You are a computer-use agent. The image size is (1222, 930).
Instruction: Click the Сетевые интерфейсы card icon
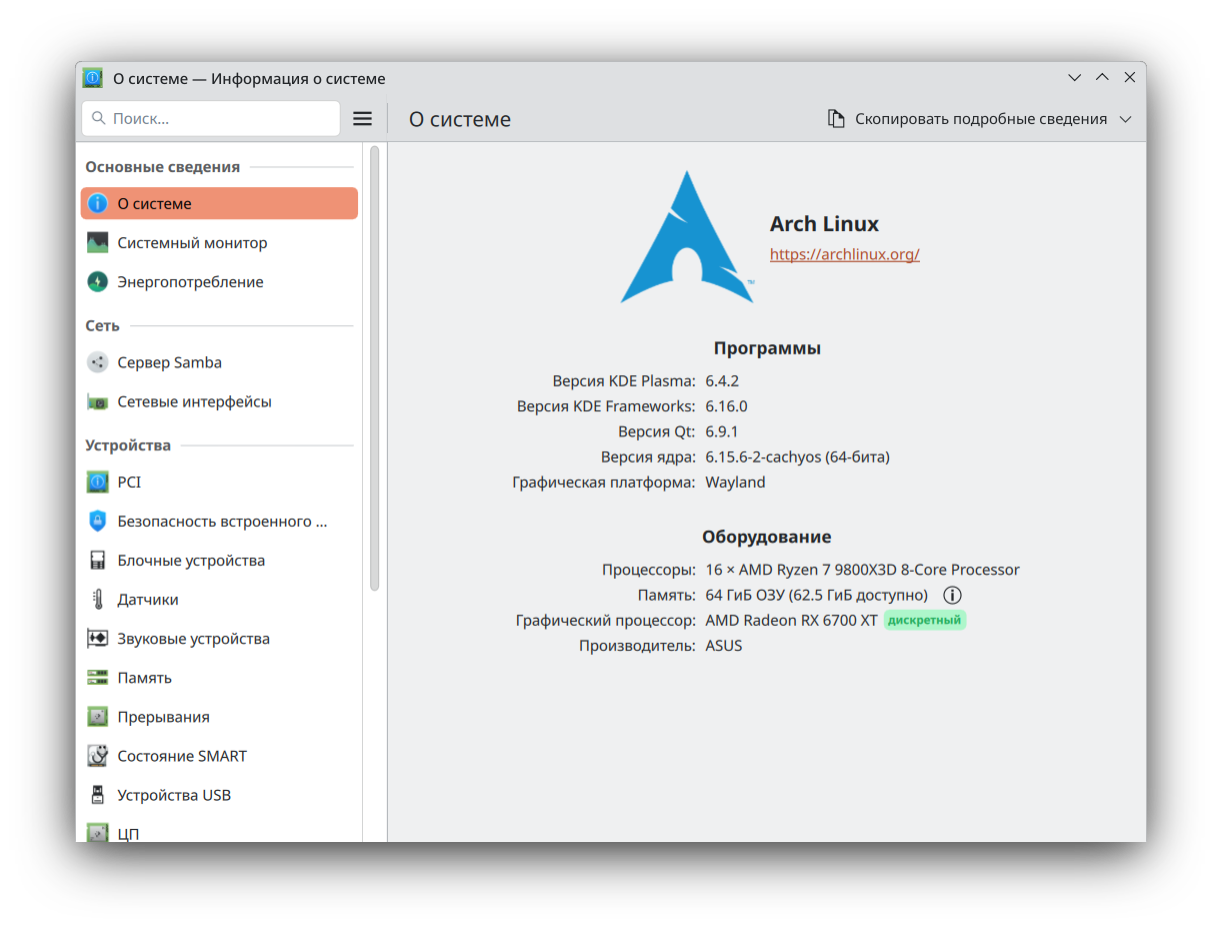pyautogui.click(x=97, y=402)
